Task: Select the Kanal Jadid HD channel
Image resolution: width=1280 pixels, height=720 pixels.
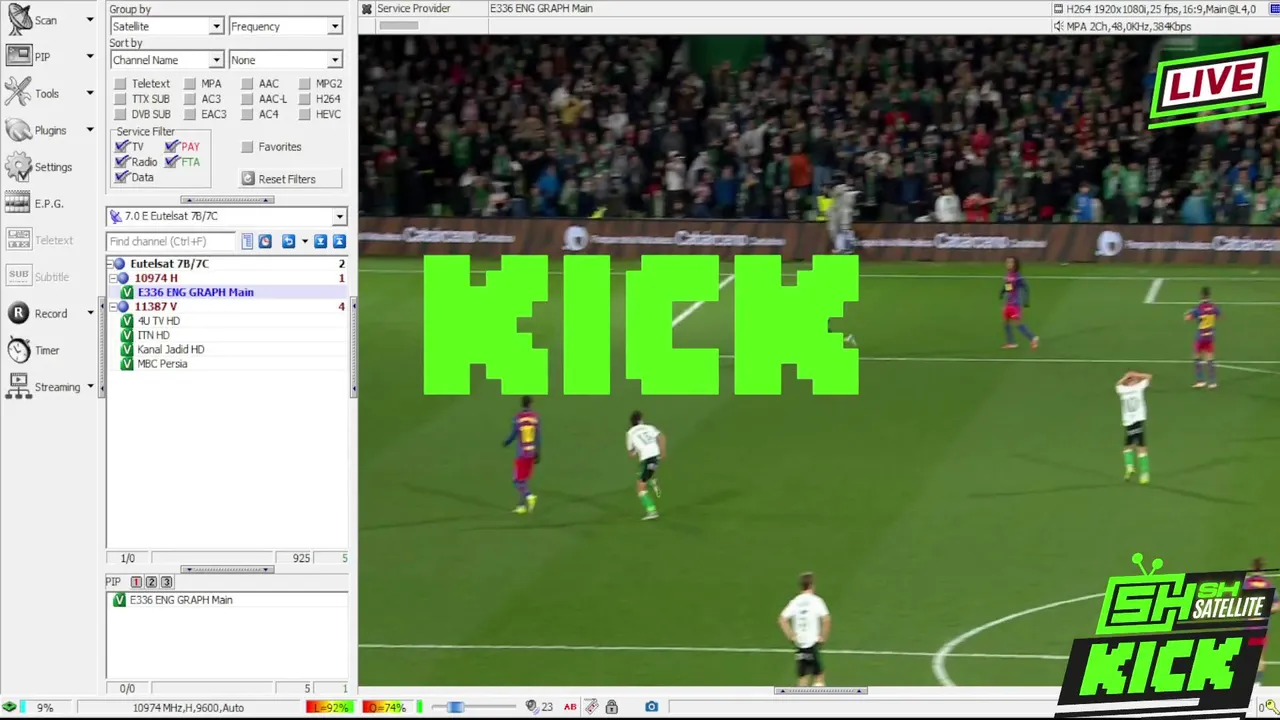Action: point(170,350)
